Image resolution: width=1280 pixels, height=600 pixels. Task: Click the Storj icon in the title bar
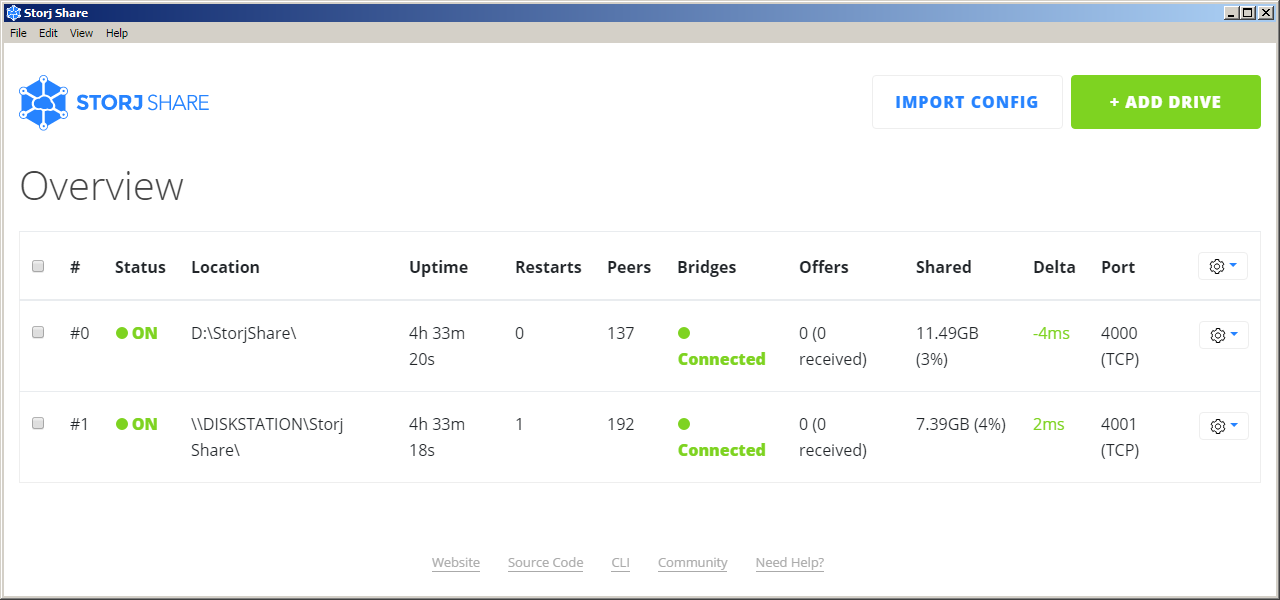pos(13,13)
